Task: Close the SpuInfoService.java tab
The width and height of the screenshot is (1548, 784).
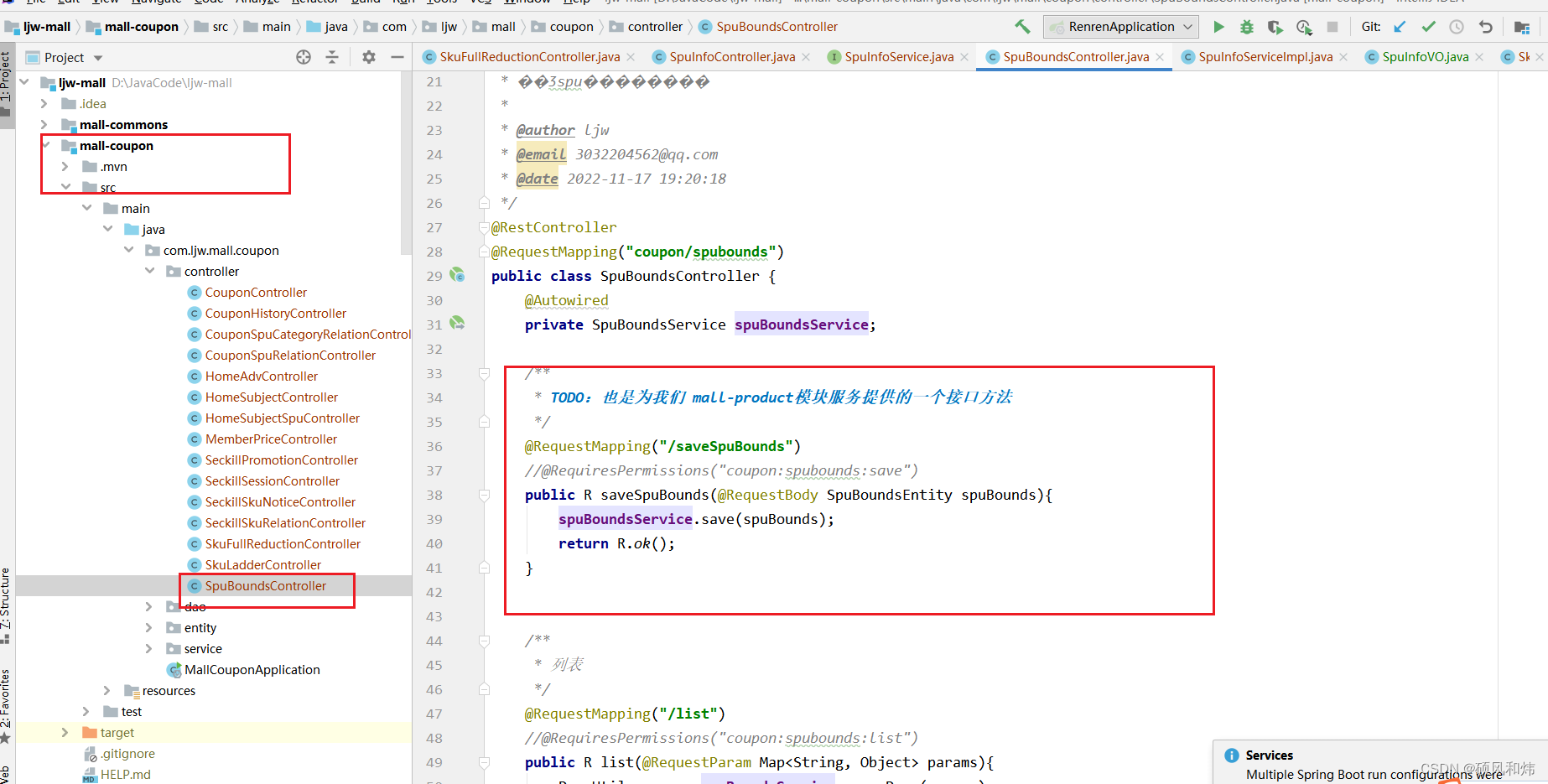Action: [x=964, y=57]
